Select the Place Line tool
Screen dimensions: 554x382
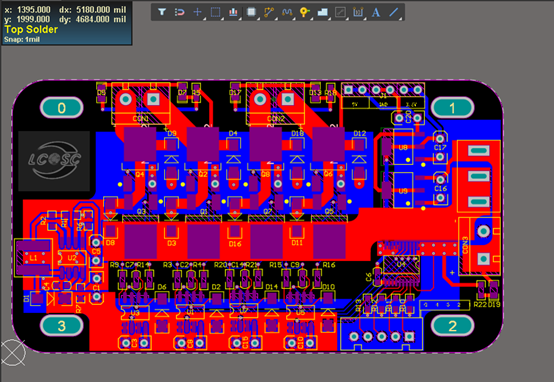[394, 12]
